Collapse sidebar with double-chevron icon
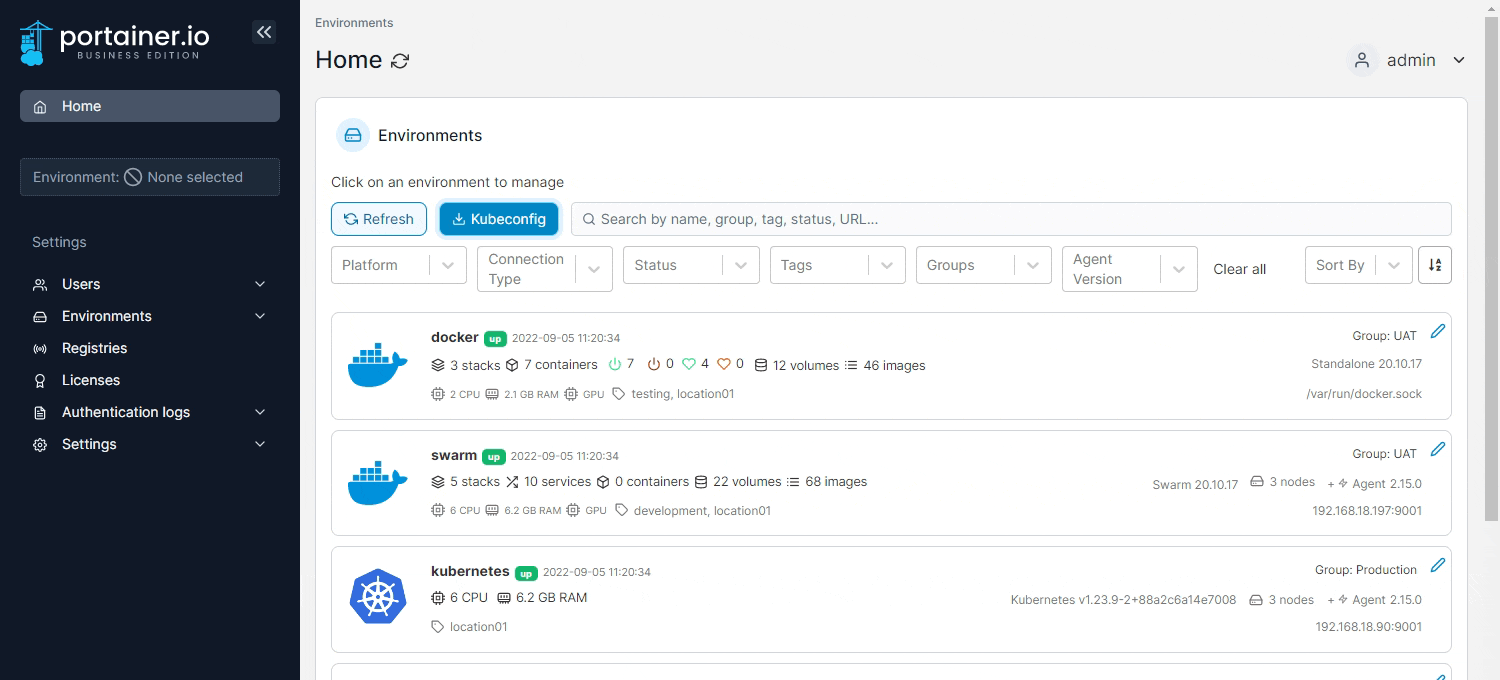 tap(264, 32)
